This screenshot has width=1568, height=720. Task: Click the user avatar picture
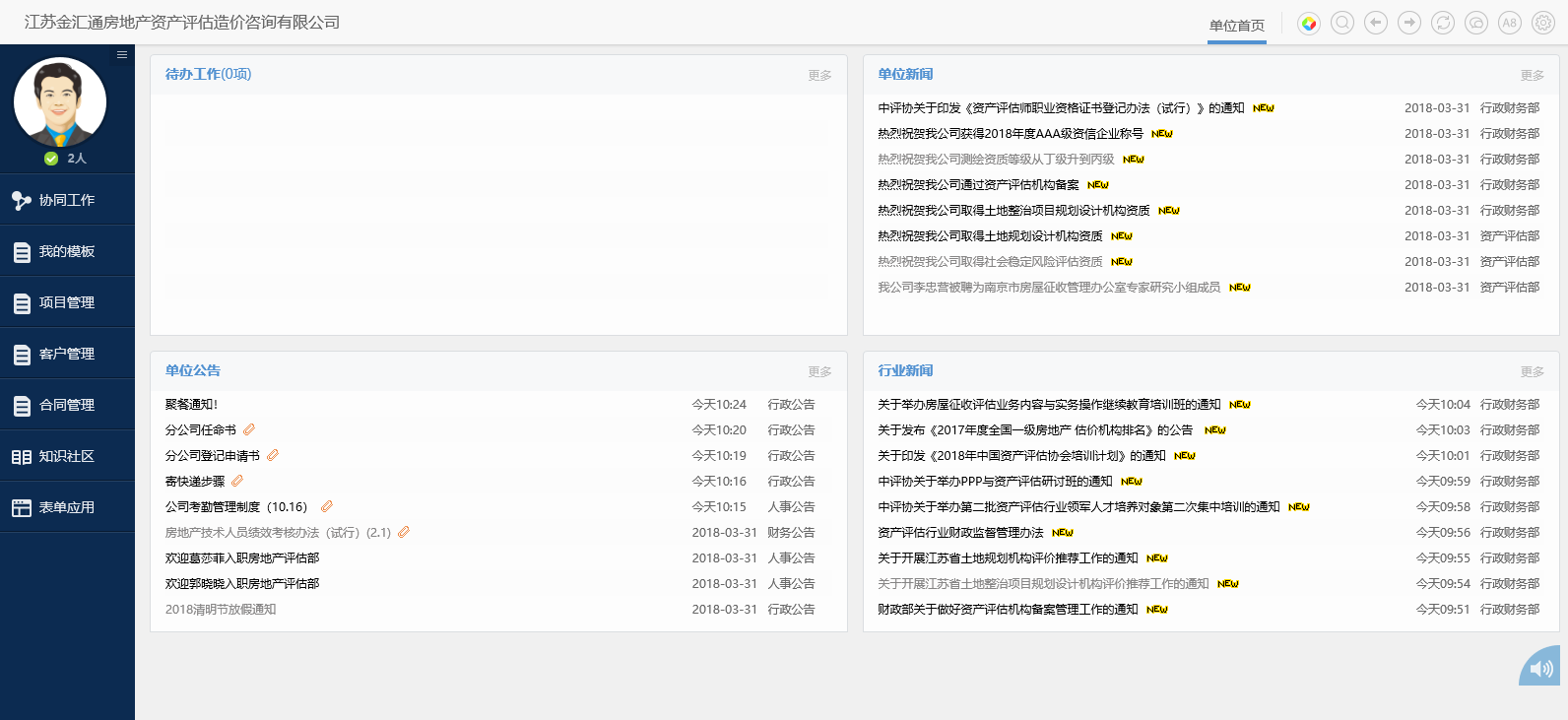60,102
